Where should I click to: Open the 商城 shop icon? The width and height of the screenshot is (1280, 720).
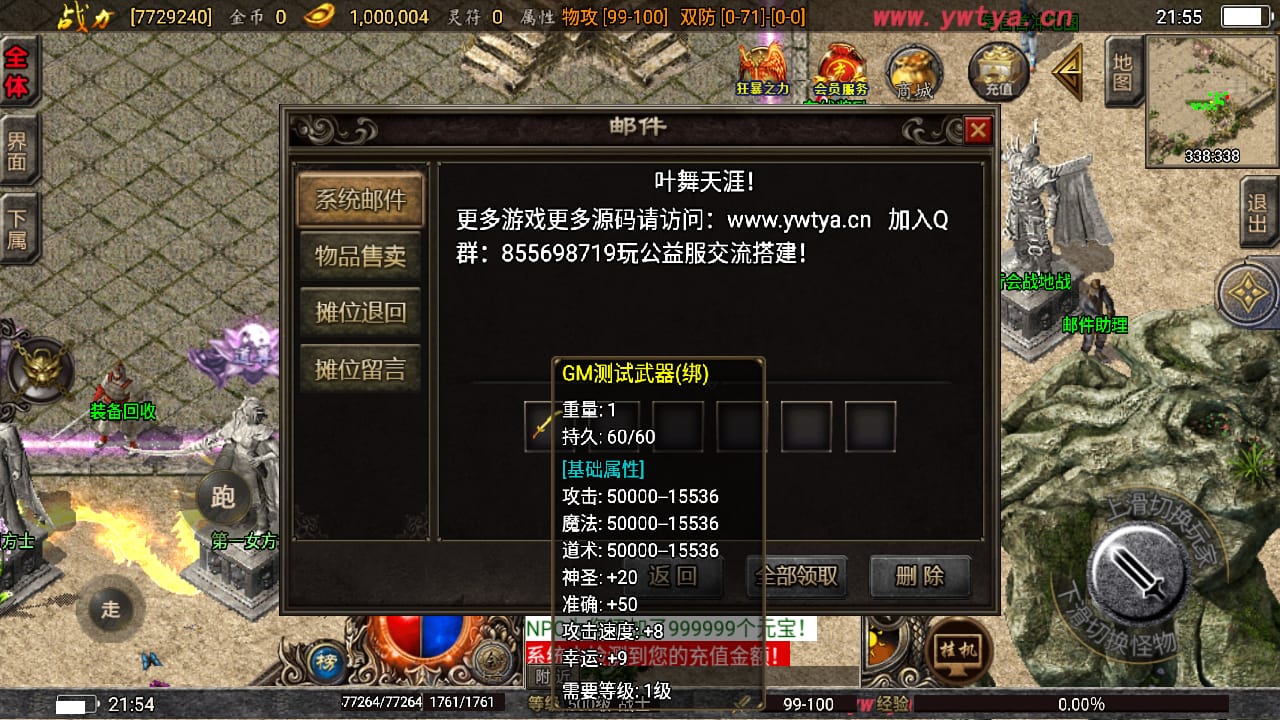click(914, 72)
